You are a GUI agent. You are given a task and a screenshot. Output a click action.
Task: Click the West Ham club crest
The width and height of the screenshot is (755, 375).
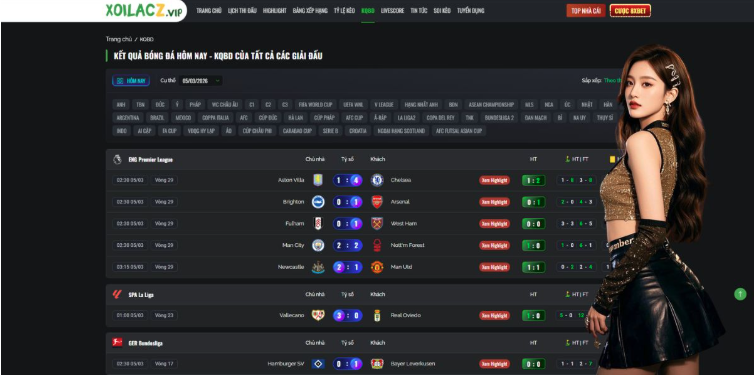point(377,223)
